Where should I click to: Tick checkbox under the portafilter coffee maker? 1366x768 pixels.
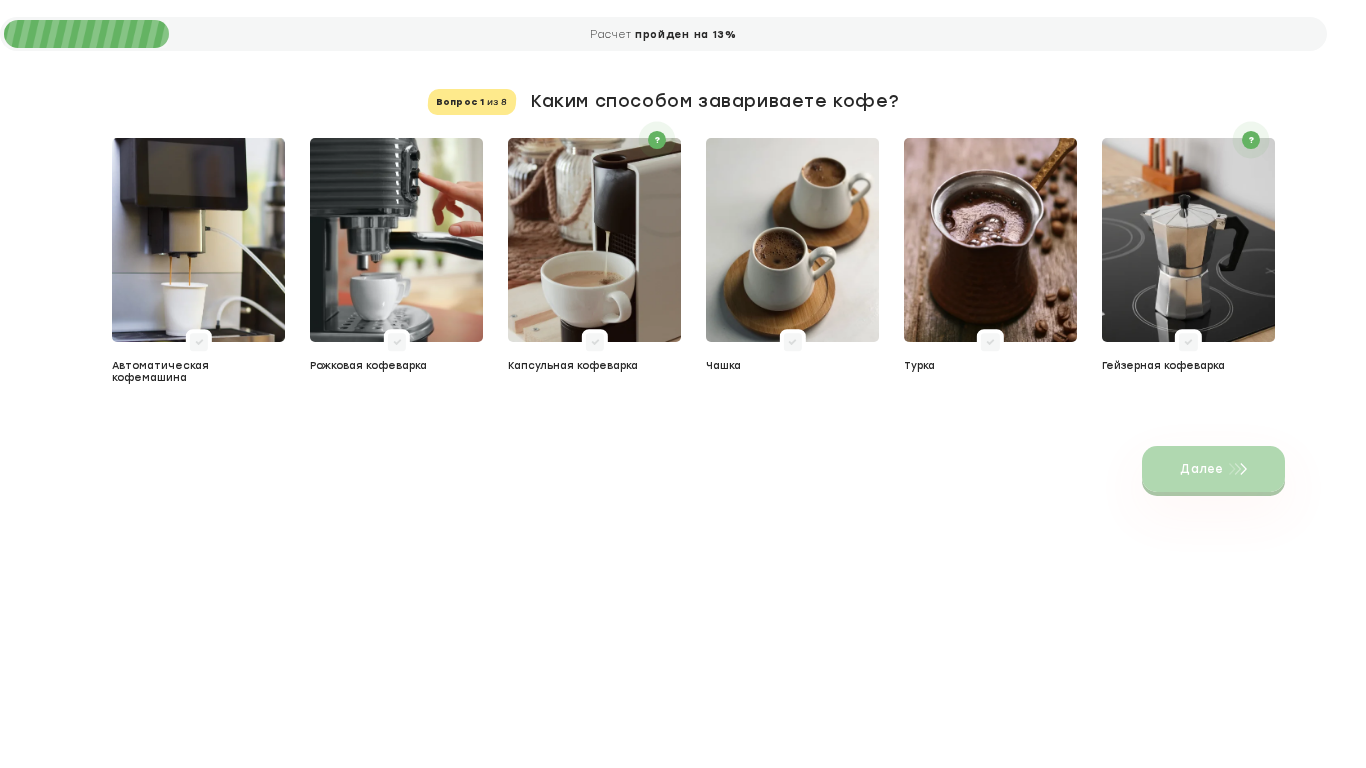point(397,342)
